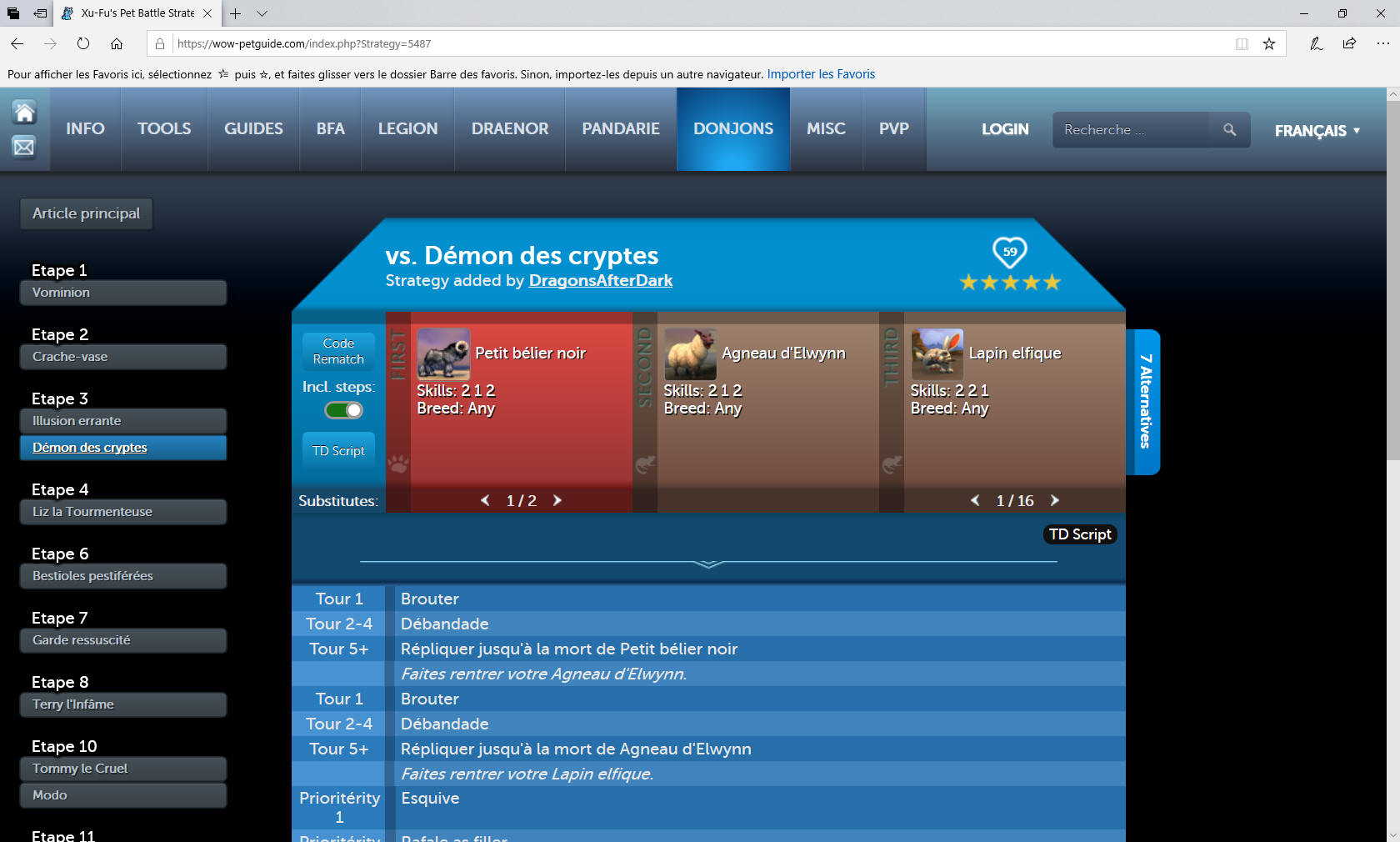Click the Lapin elfique pet portrait
Image resolution: width=1400 pixels, height=842 pixels.
tap(937, 353)
